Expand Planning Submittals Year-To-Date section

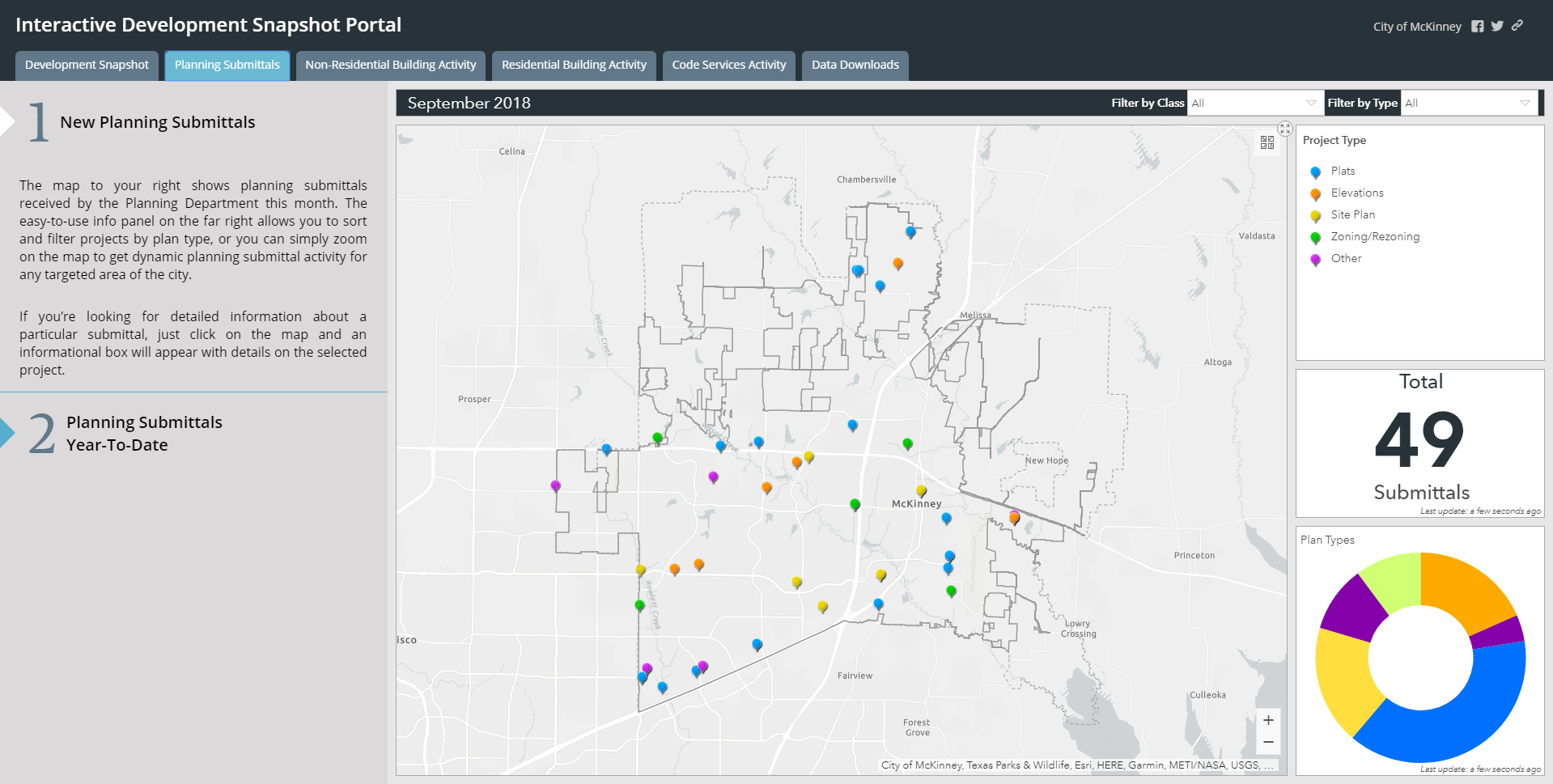pyautogui.click(x=144, y=434)
